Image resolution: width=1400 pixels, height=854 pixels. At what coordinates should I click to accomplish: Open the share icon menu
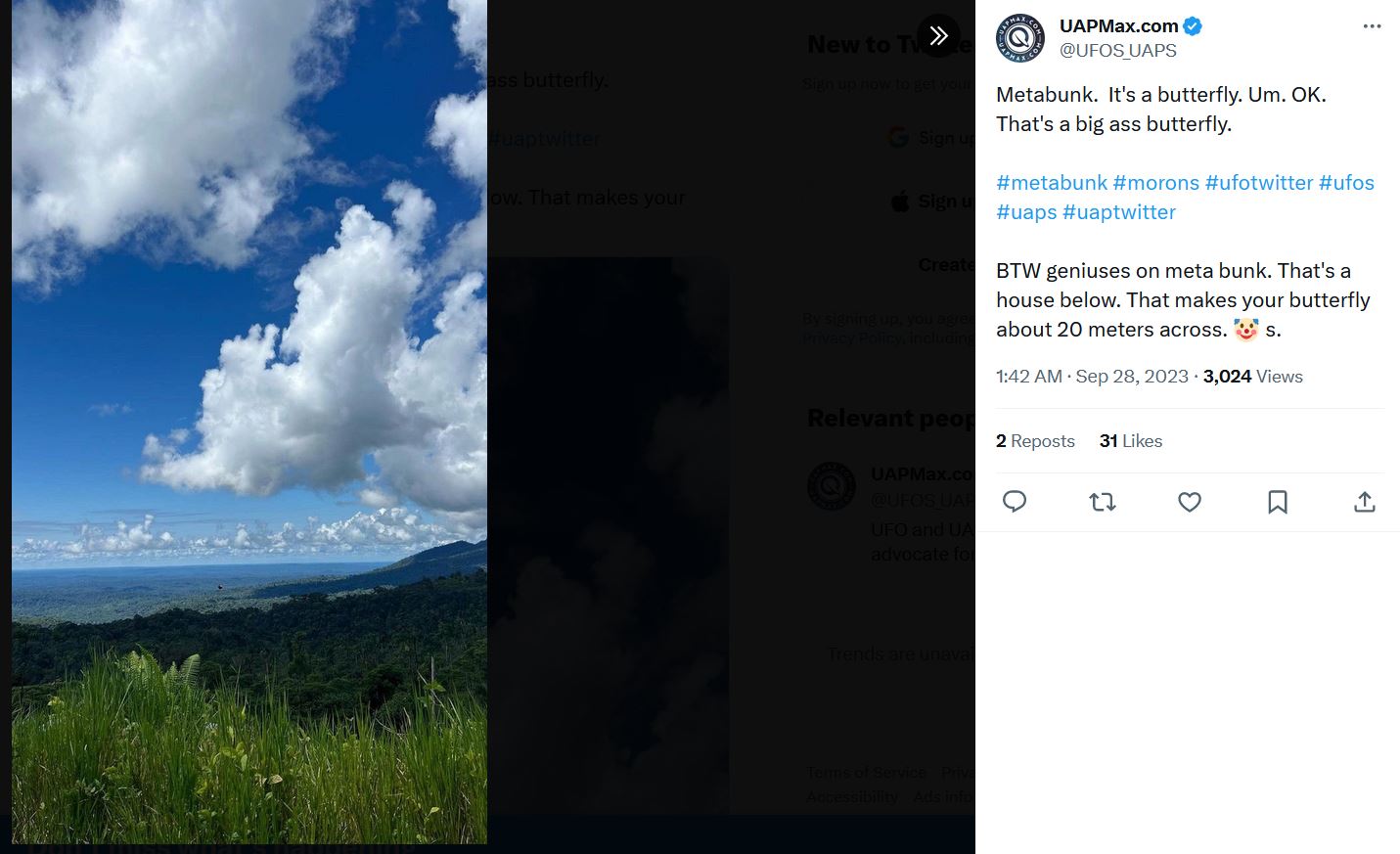pyautogui.click(x=1365, y=502)
